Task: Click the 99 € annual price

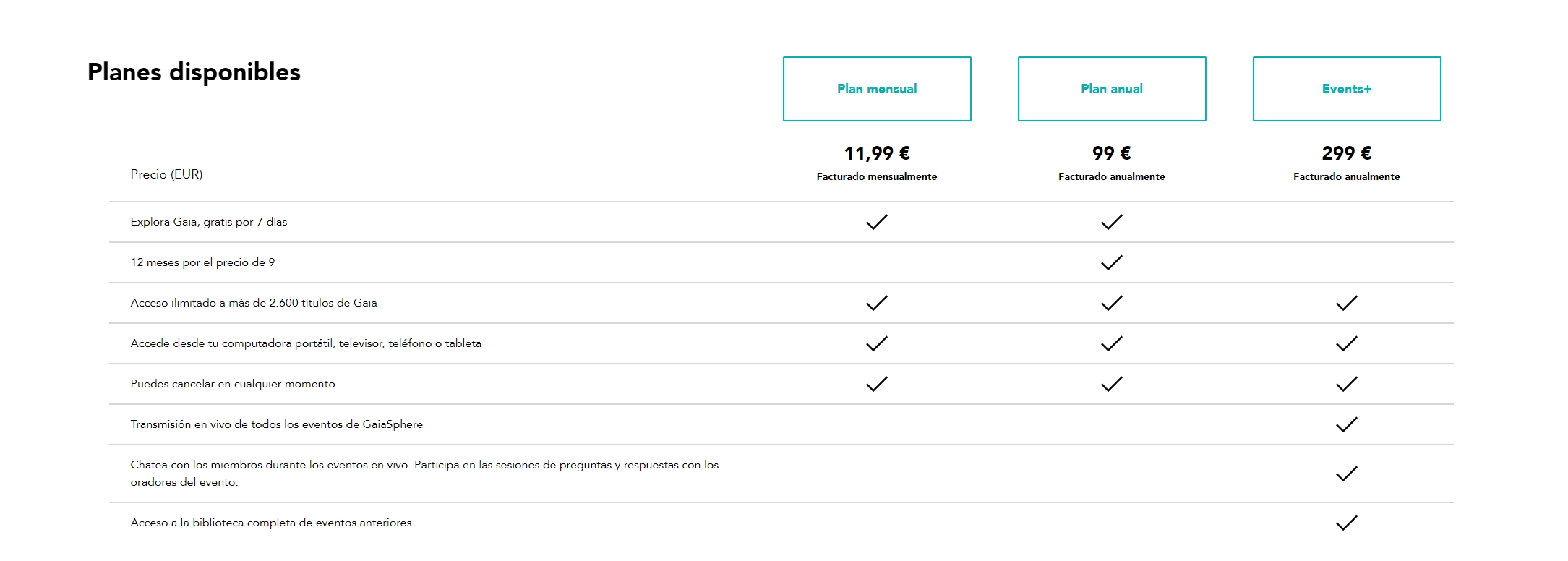Action: [x=1112, y=153]
